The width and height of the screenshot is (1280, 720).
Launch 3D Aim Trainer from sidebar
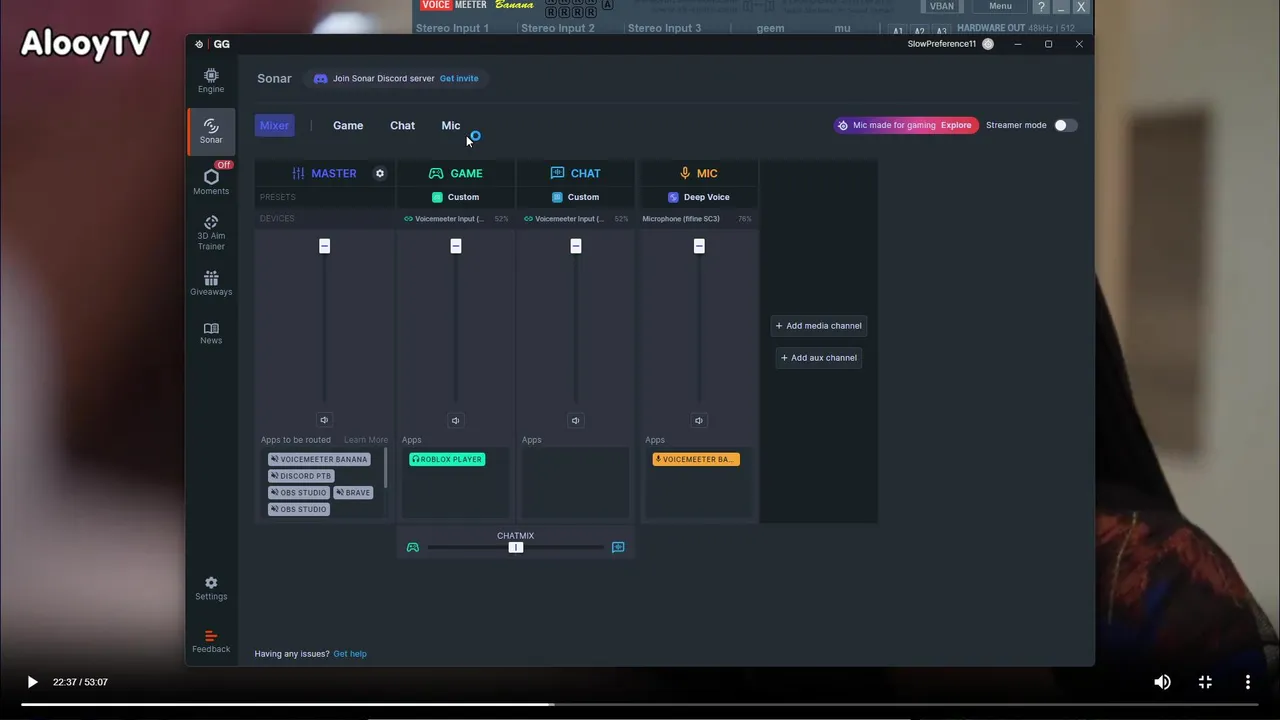pyautogui.click(x=211, y=233)
